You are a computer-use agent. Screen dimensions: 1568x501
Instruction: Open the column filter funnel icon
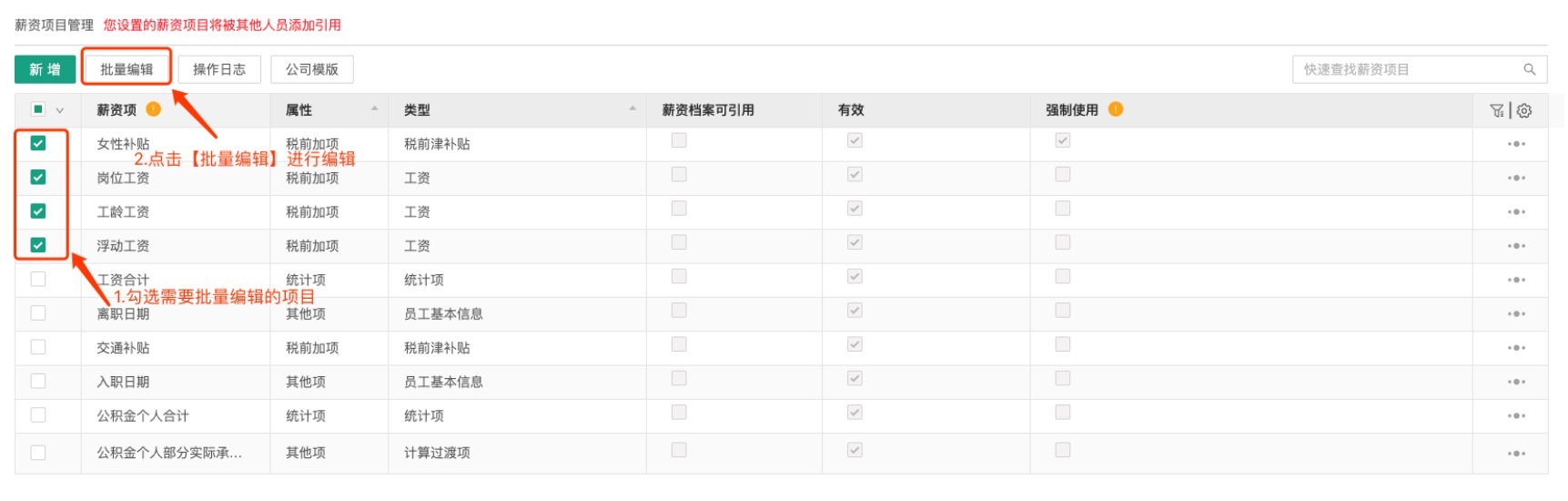click(1496, 110)
